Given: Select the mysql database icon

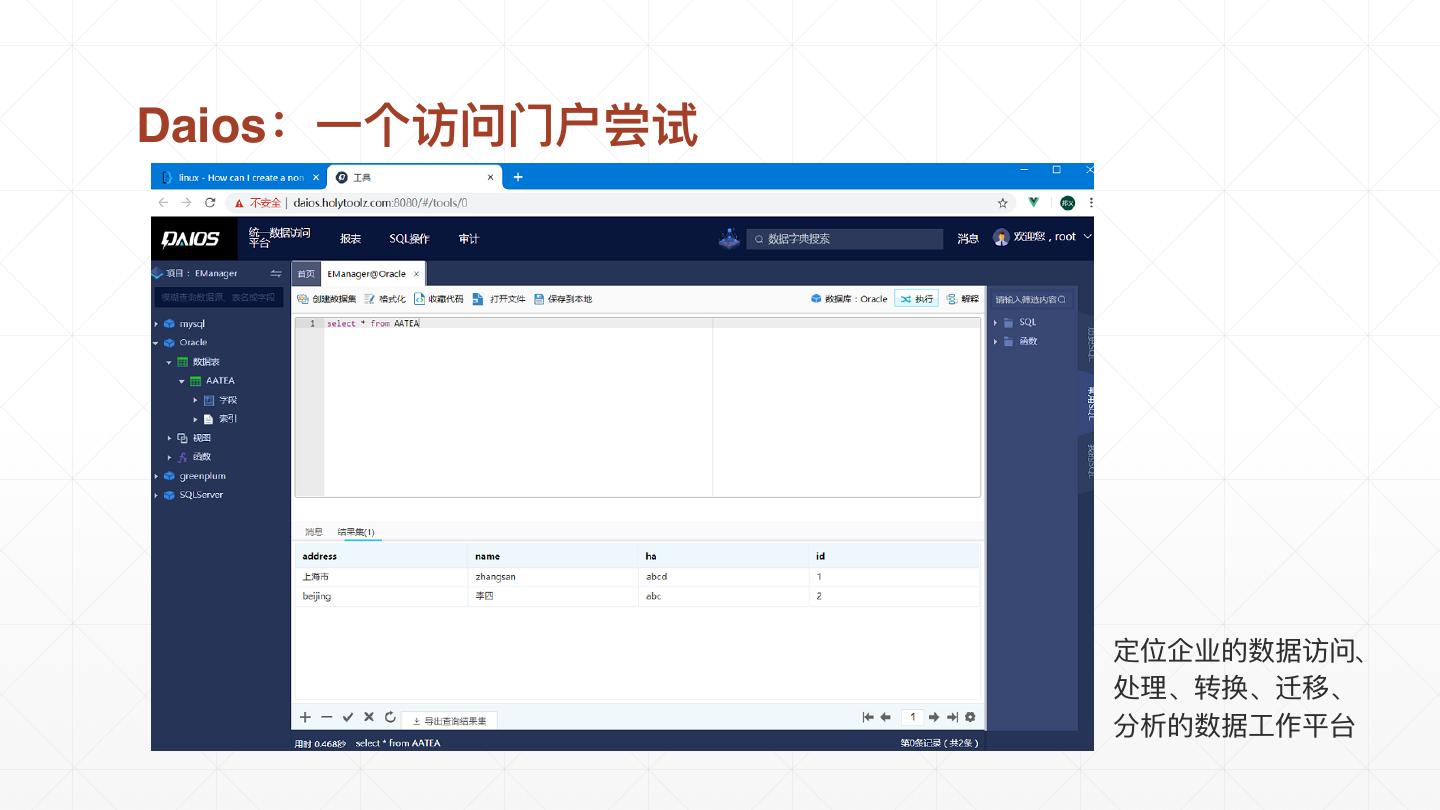Looking at the screenshot, I should (x=169, y=324).
